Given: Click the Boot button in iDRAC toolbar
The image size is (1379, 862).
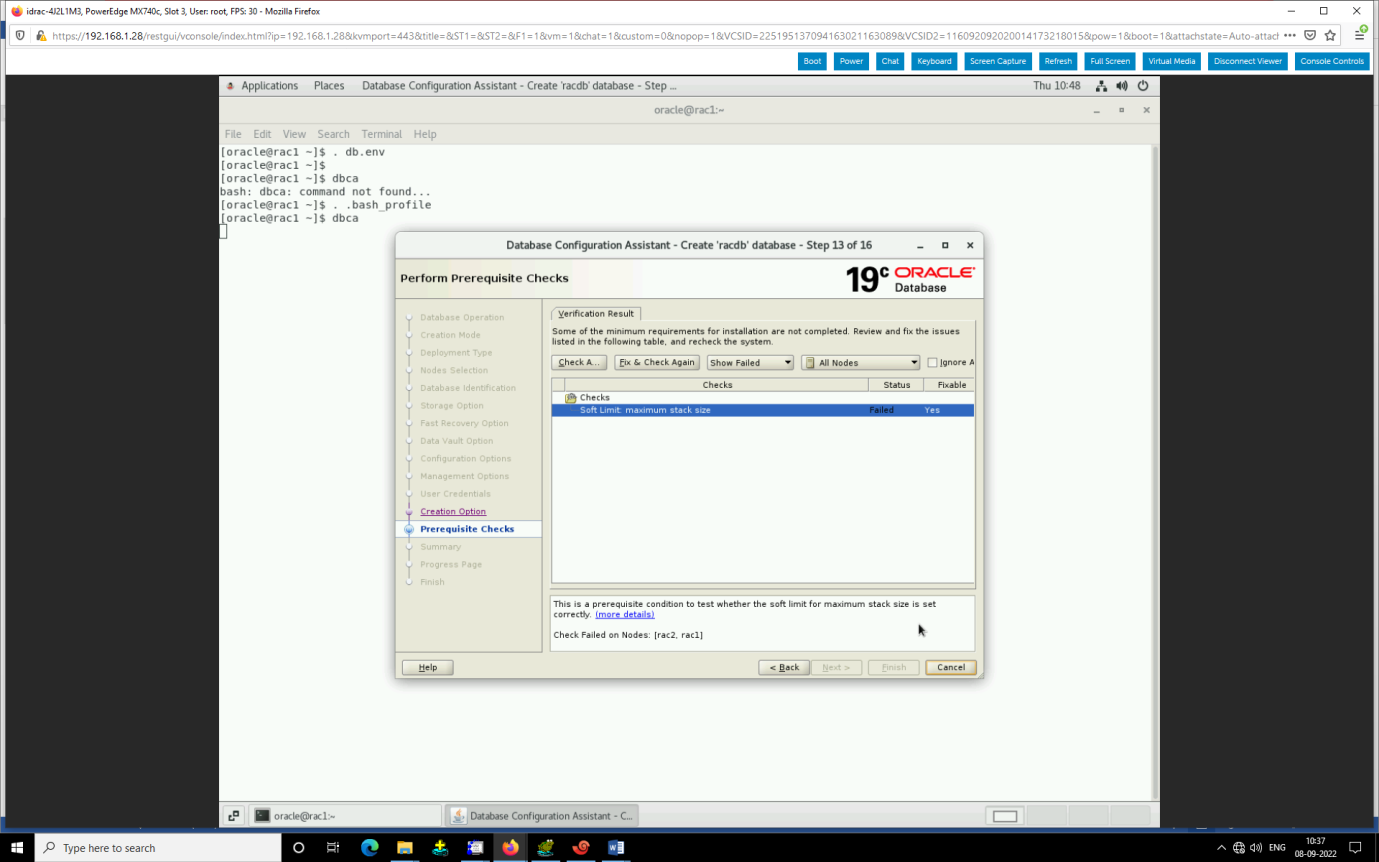Looking at the screenshot, I should click(x=812, y=61).
